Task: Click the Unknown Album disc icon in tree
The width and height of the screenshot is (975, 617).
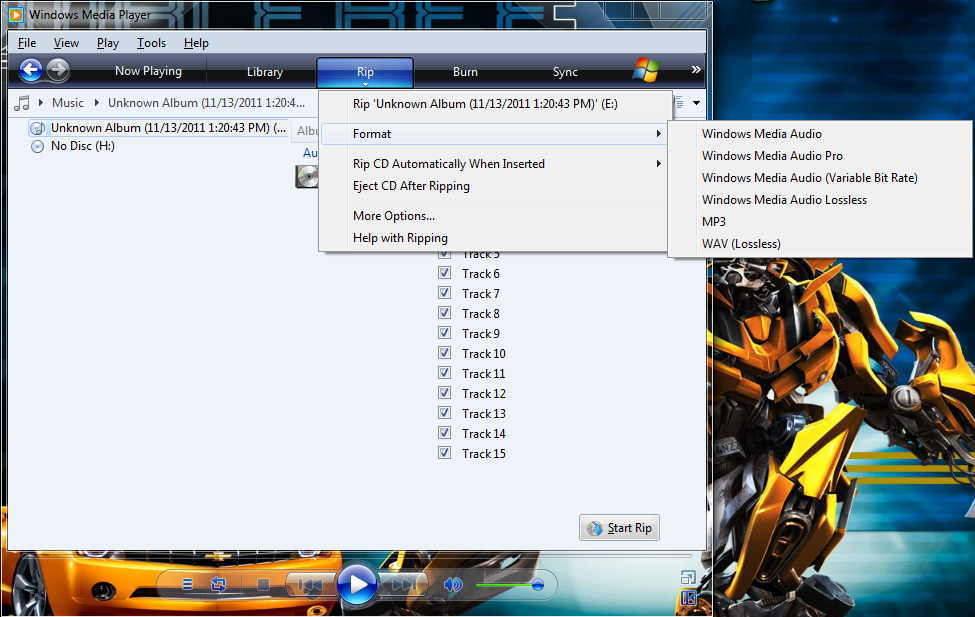Action: click(37, 128)
